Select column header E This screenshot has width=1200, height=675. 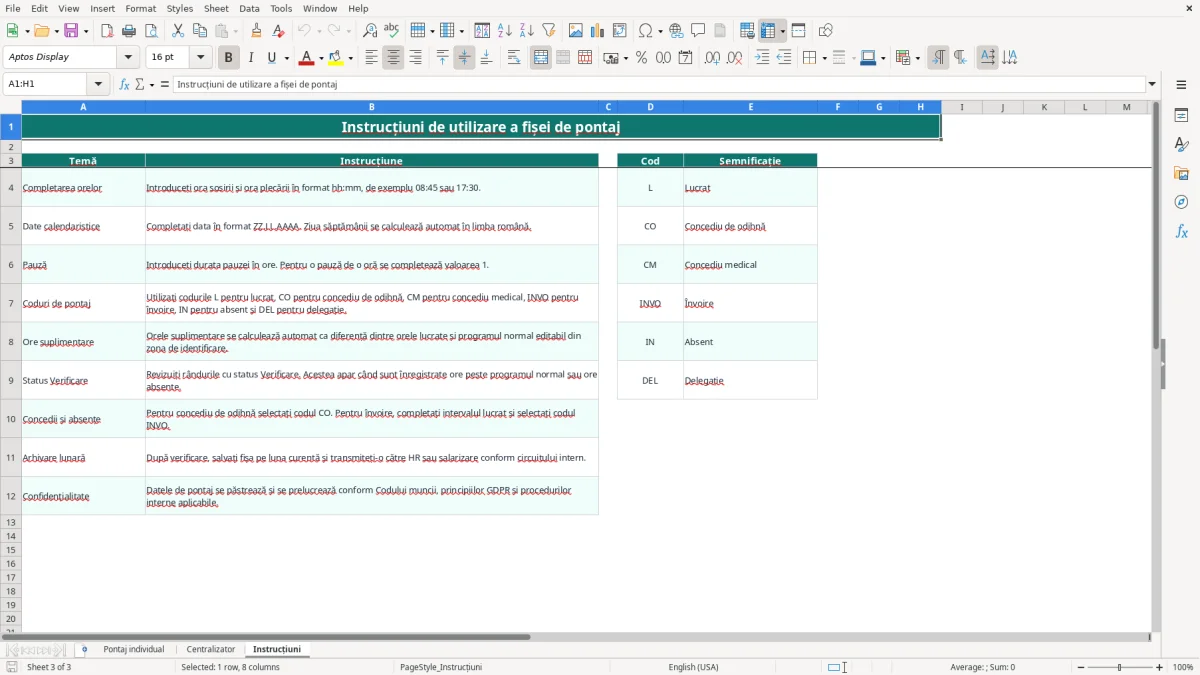tap(750, 107)
